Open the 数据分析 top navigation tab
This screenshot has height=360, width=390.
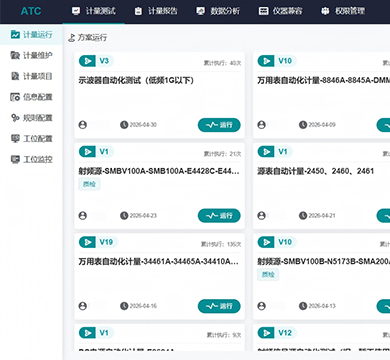pos(218,11)
